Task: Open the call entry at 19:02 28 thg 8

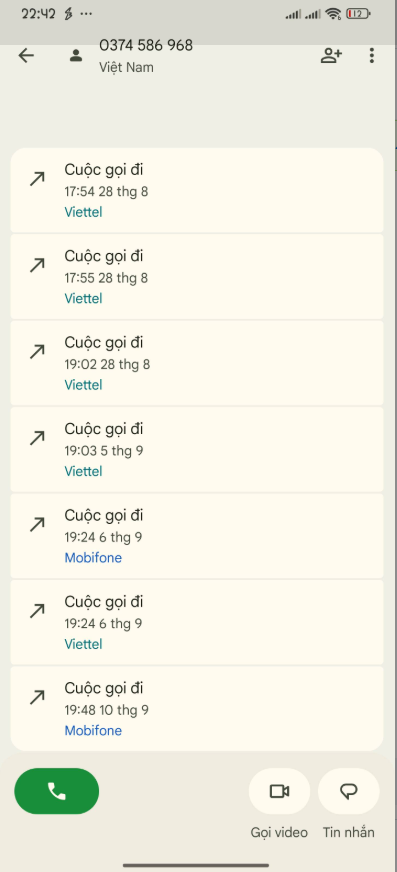Action: (x=197, y=363)
